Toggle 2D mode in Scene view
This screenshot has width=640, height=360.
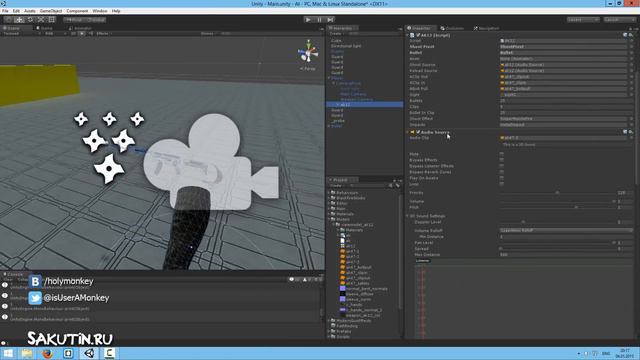tap(73, 33)
